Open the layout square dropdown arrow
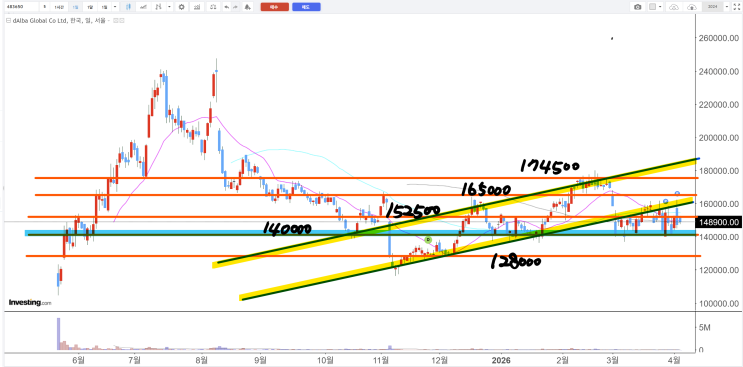 [x=660, y=7]
